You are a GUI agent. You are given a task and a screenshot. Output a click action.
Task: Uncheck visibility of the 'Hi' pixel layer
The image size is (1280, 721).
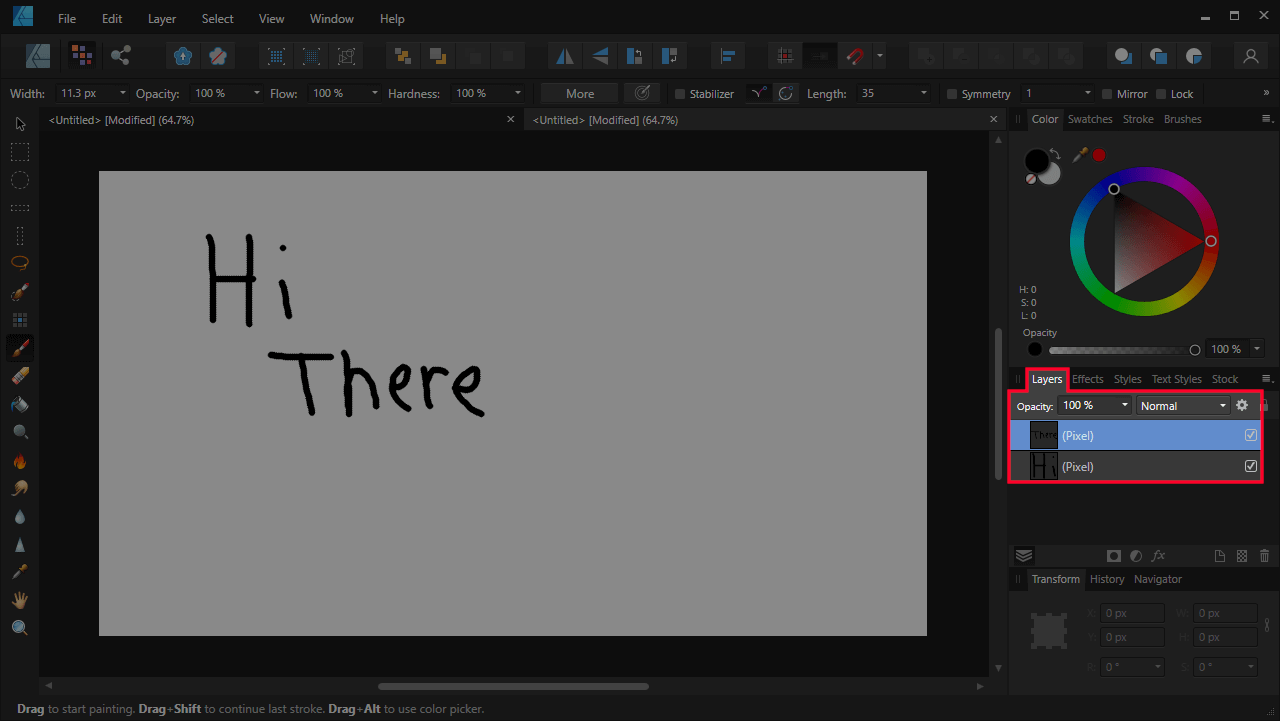(x=1250, y=465)
